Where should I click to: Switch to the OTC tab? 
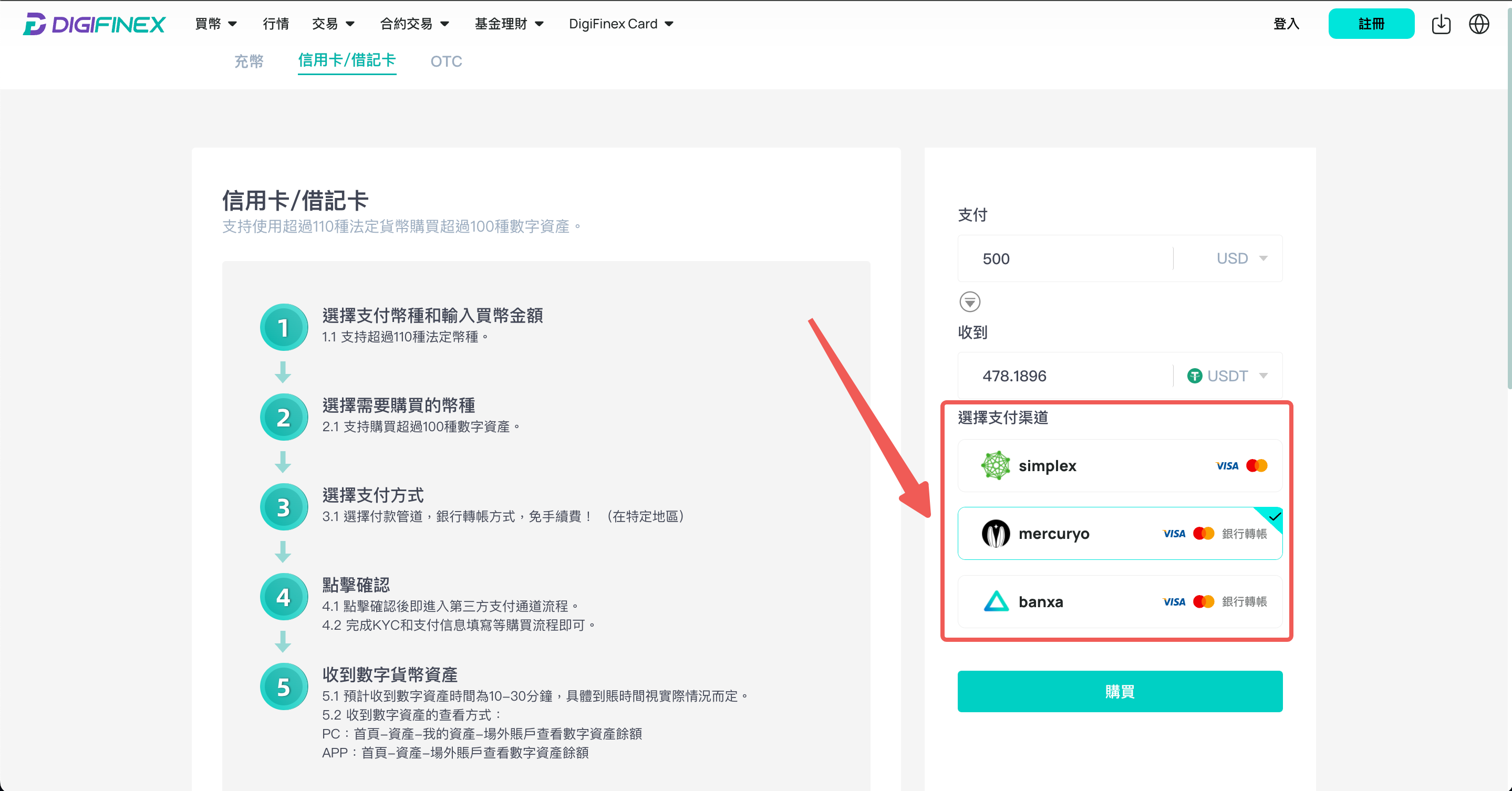pos(446,61)
